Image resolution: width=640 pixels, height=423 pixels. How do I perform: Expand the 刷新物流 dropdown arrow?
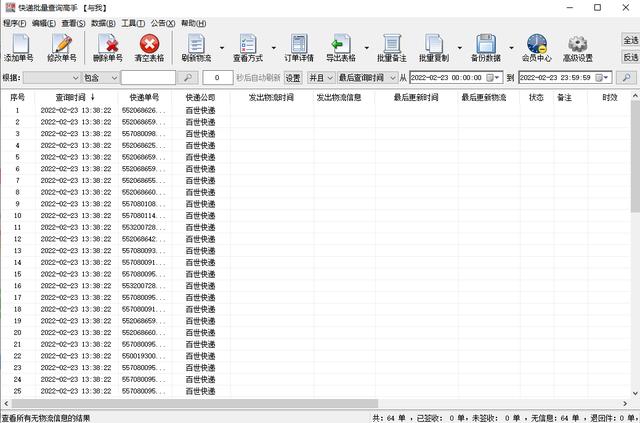(x=222, y=48)
